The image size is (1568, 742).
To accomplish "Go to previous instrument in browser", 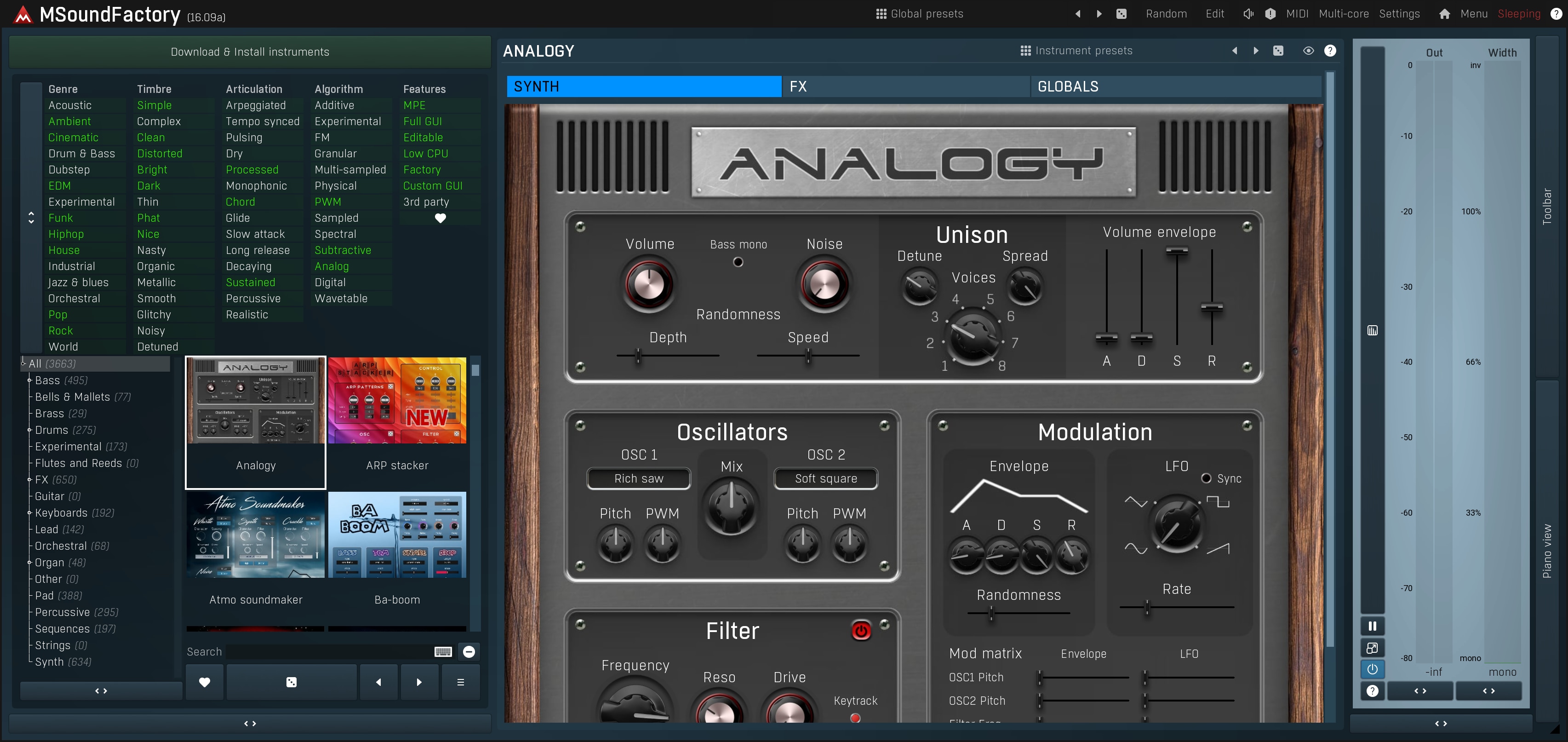I will (378, 682).
